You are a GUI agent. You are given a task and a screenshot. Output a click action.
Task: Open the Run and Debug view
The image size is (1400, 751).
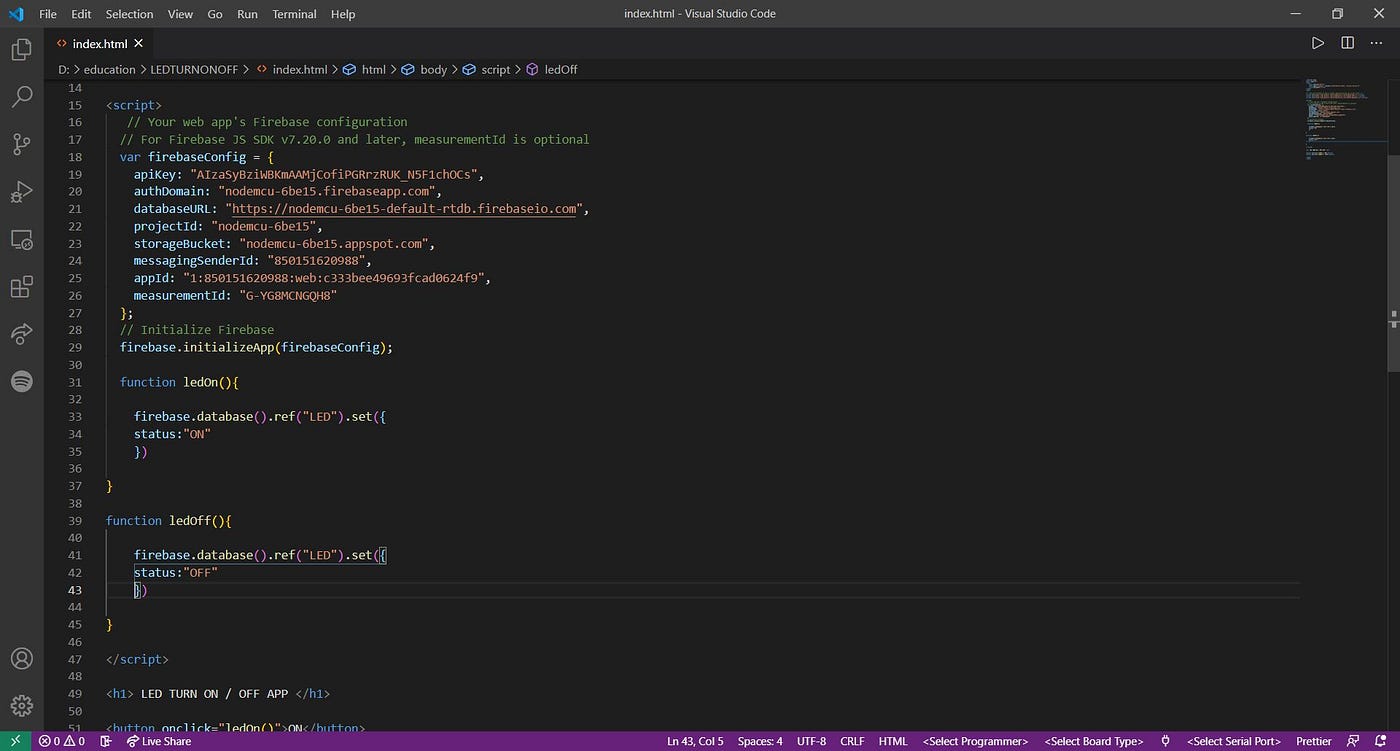(21, 192)
